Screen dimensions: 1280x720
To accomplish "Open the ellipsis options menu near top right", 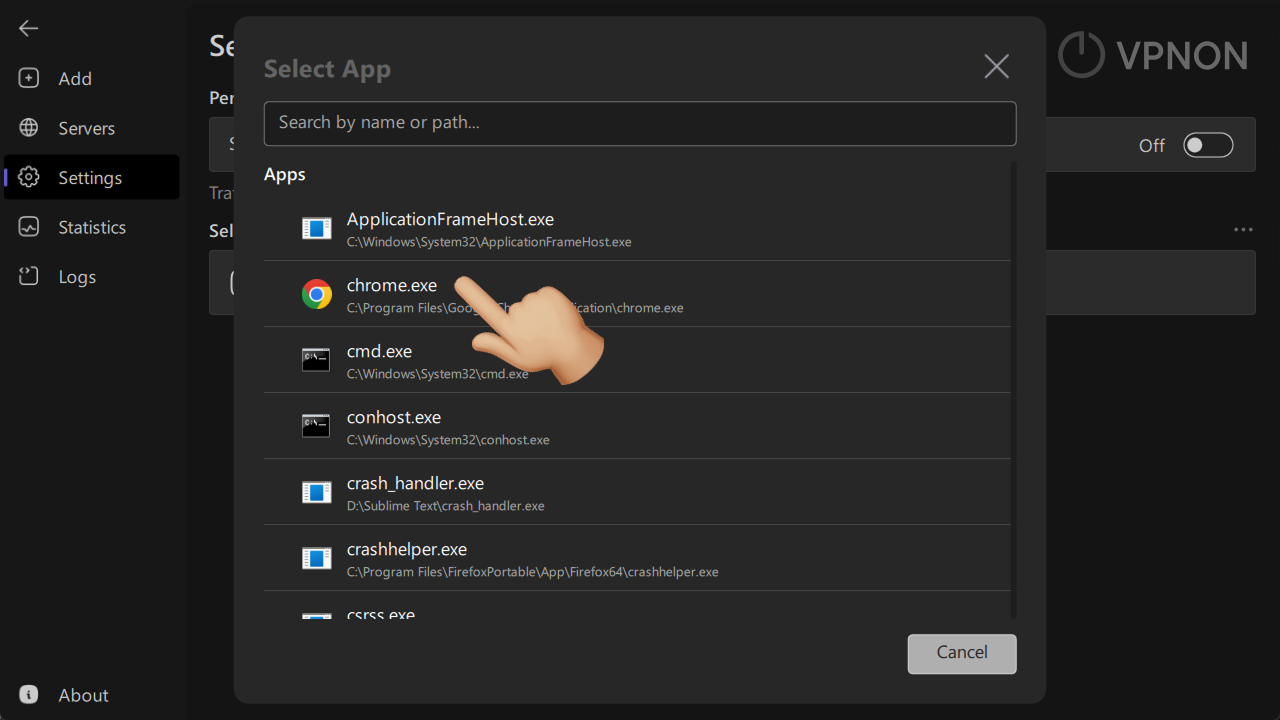I will [1242, 229].
